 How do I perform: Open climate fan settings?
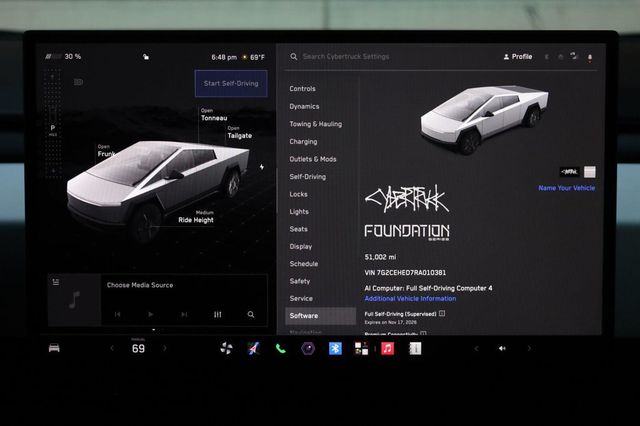point(226,348)
